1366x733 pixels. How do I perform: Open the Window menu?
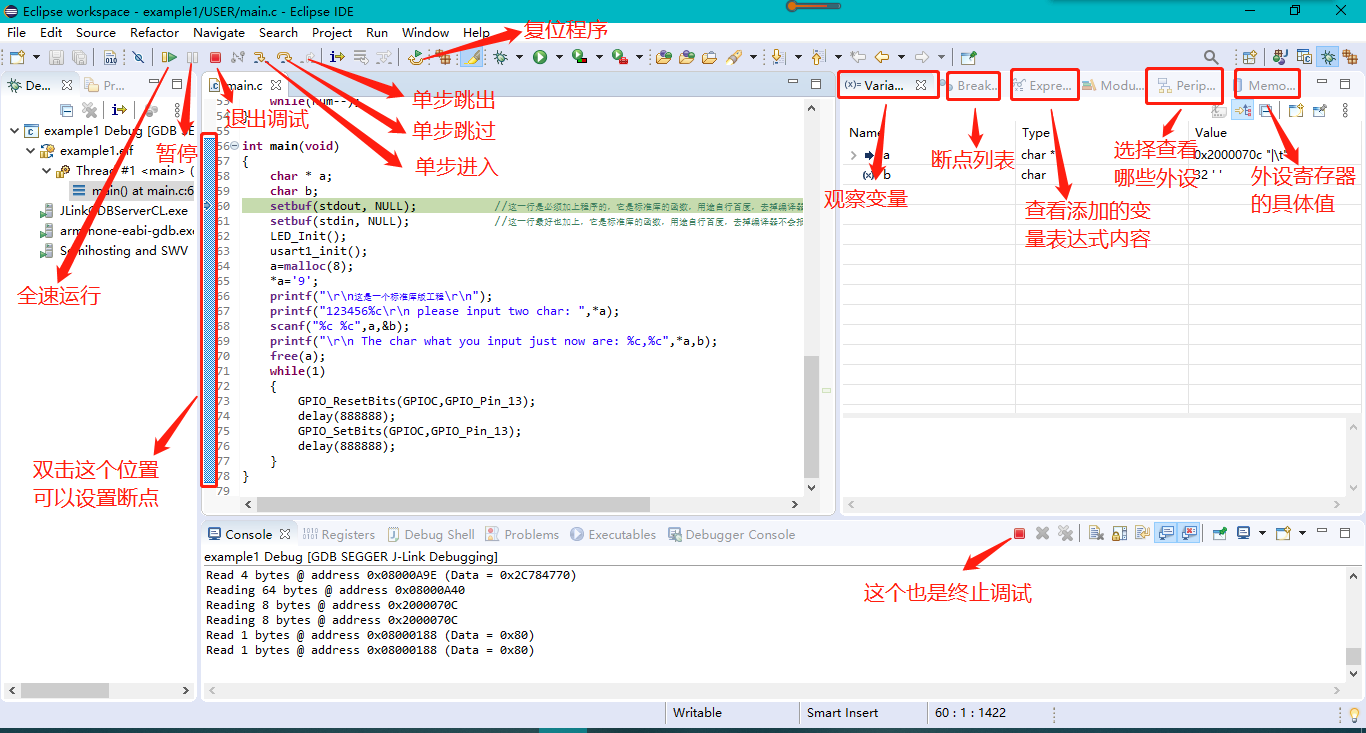pyautogui.click(x=426, y=32)
